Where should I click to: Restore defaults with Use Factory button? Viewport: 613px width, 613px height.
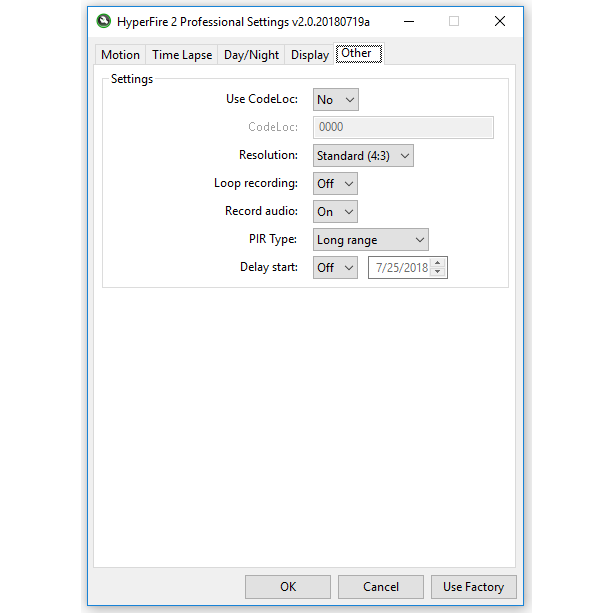pyautogui.click(x=473, y=587)
